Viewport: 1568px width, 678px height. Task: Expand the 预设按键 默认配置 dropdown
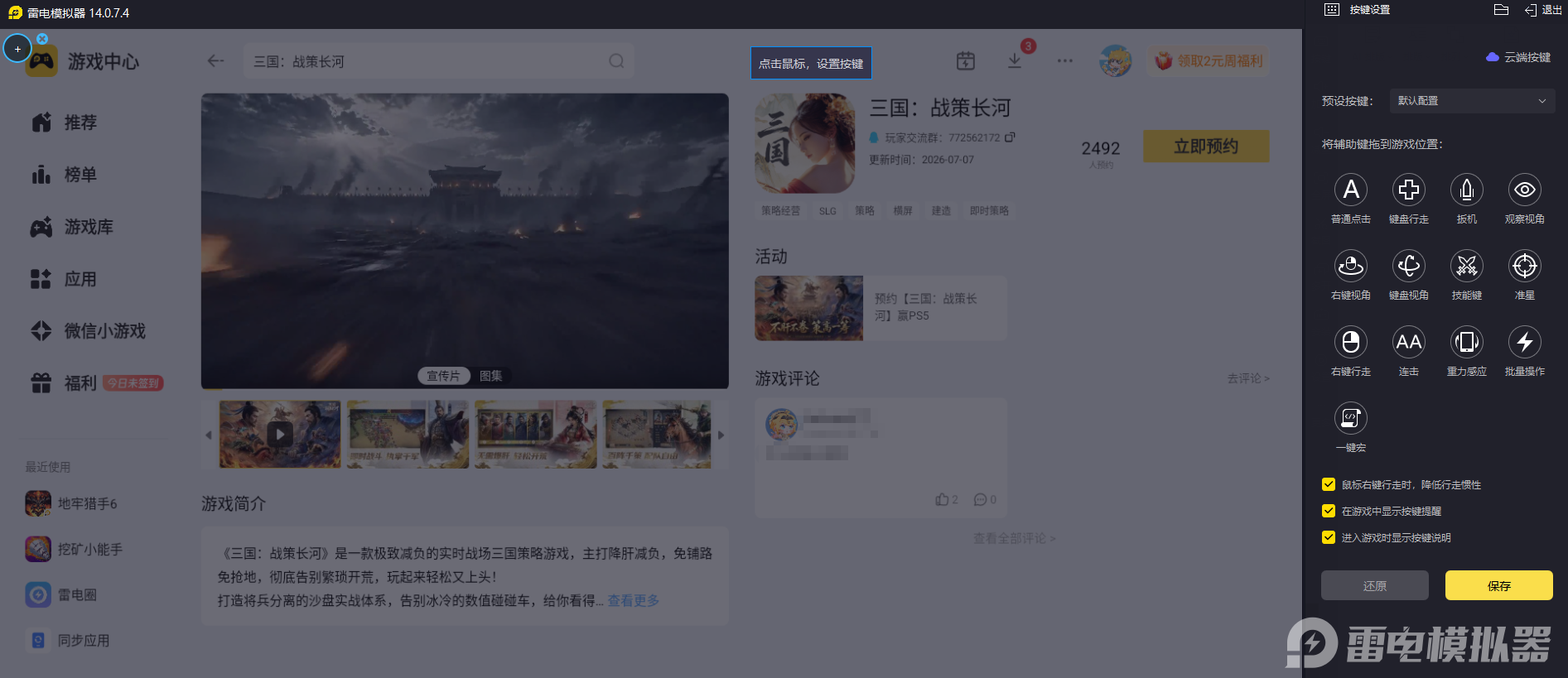click(x=1472, y=101)
